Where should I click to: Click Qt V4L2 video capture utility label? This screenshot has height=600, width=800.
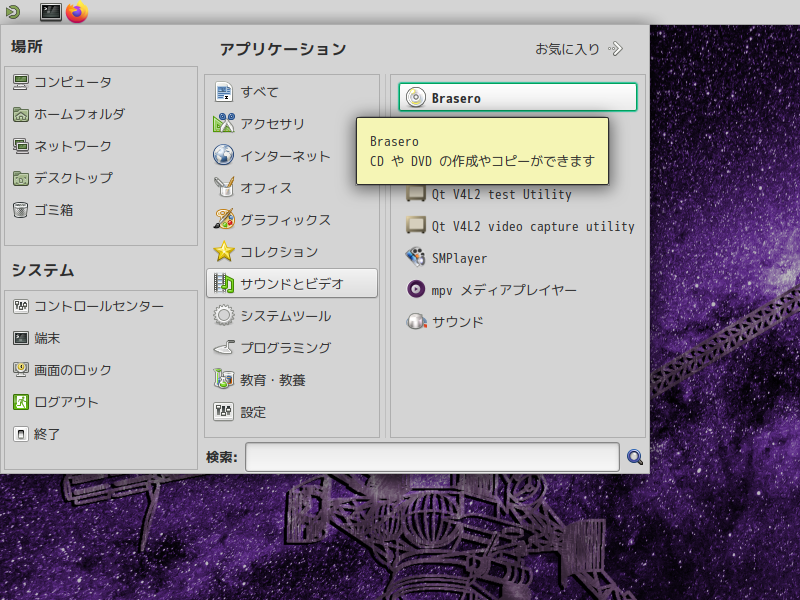click(533, 226)
